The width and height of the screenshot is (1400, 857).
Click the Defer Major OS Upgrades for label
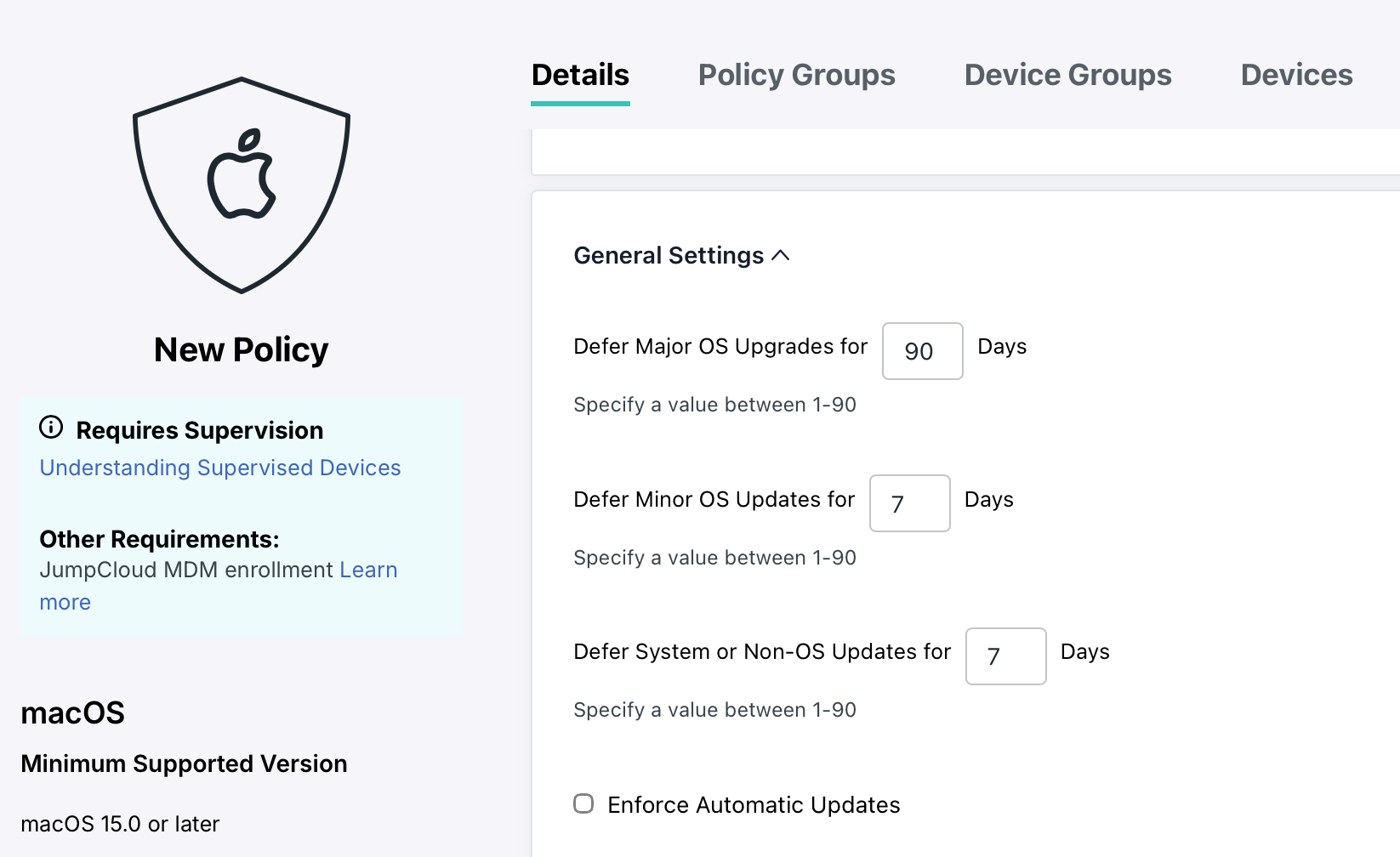720,346
